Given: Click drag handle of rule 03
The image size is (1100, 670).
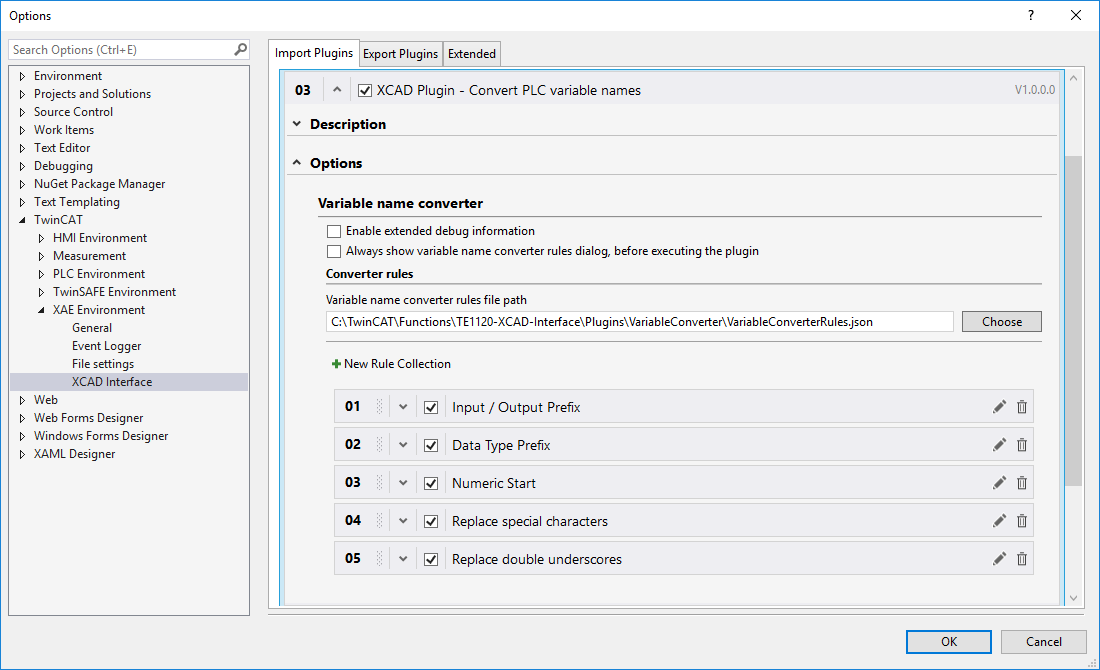Looking at the screenshot, I should pyautogui.click(x=380, y=482).
